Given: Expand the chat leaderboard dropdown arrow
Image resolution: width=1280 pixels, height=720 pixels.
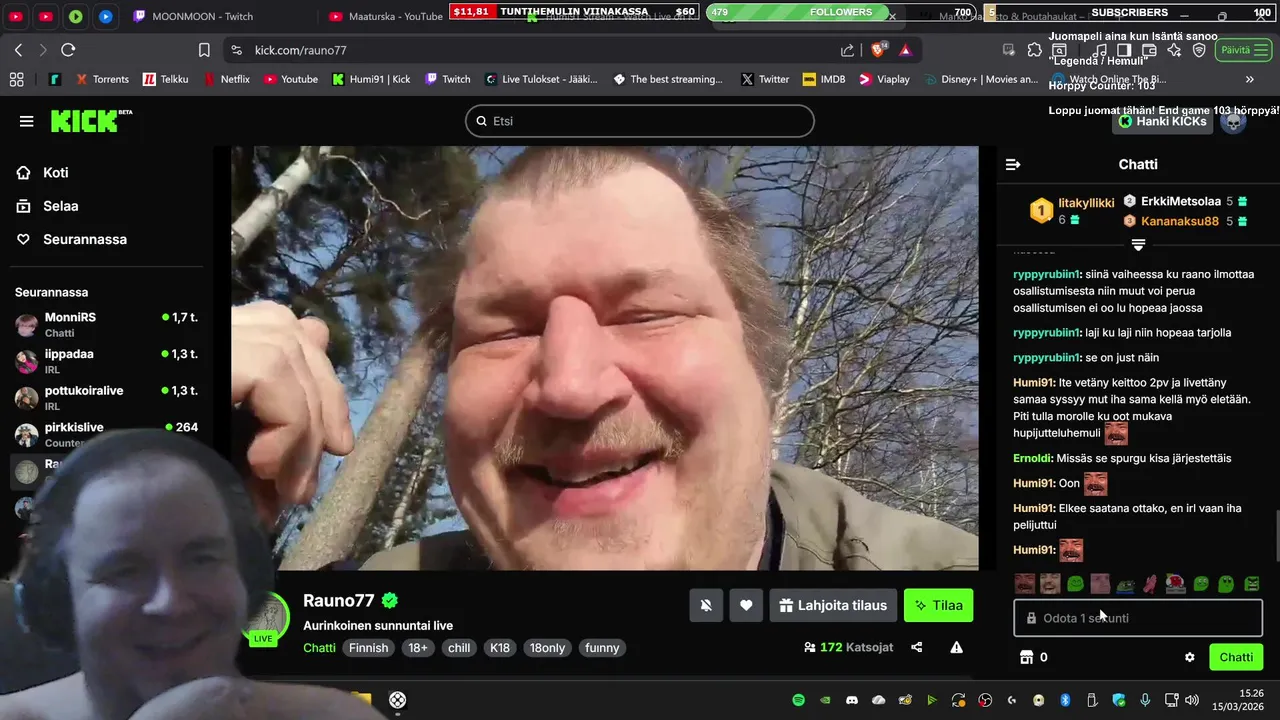Looking at the screenshot, I should (x=1138, y=244).
